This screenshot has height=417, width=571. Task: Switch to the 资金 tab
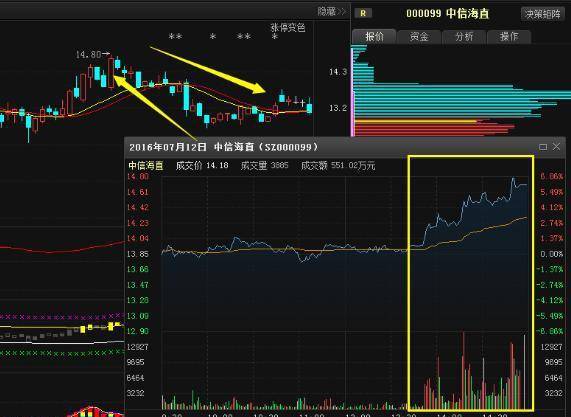(419, 36)
